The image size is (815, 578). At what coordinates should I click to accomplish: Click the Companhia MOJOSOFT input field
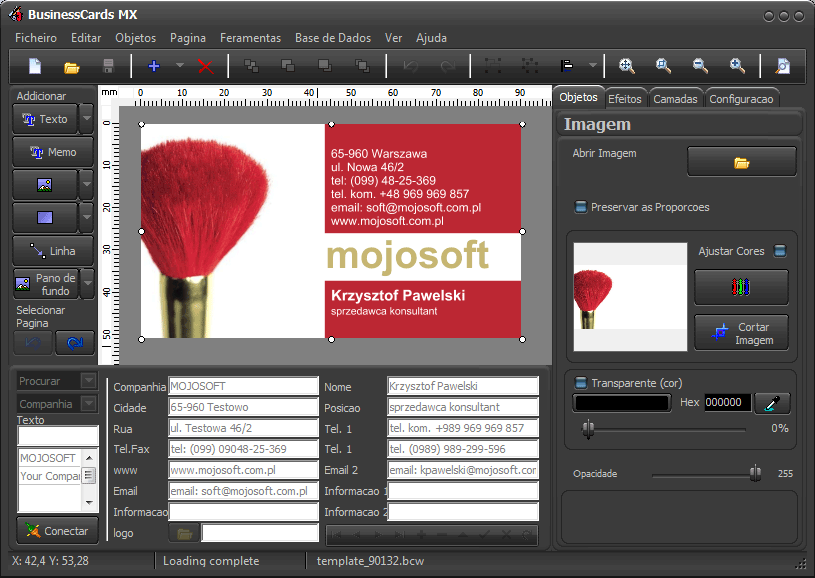pos(243,386)
